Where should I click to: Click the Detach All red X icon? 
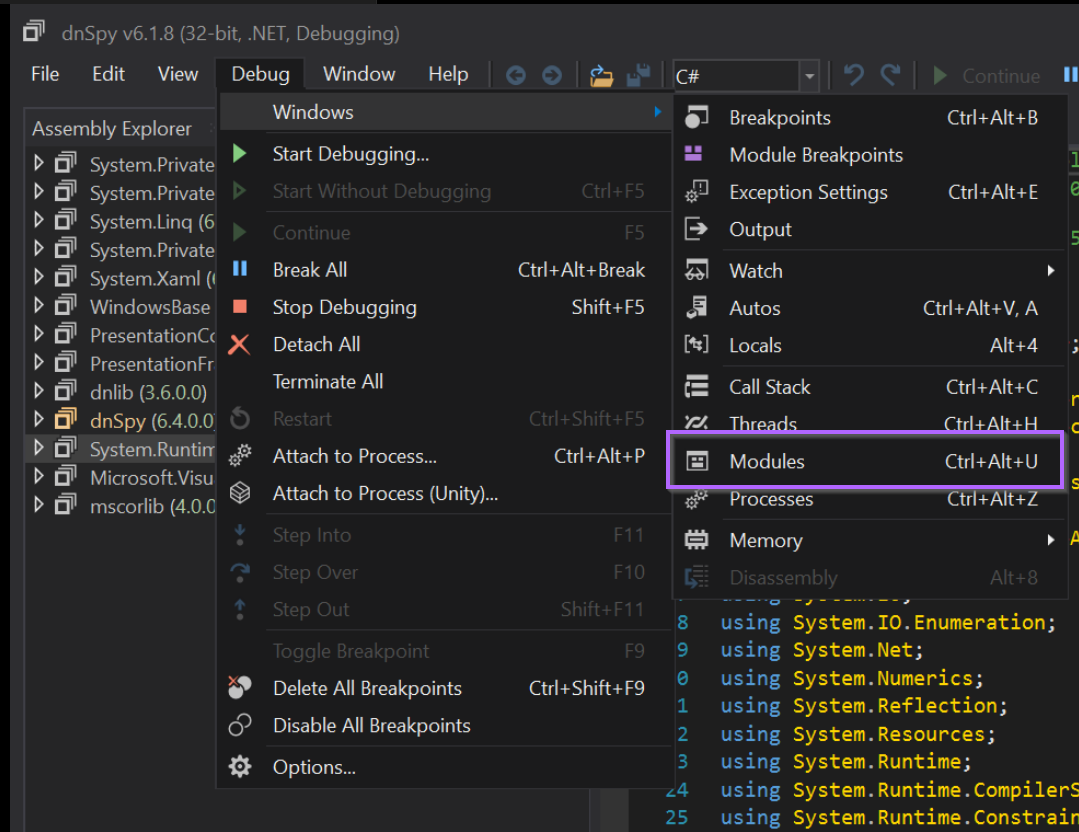pos(240,345)
